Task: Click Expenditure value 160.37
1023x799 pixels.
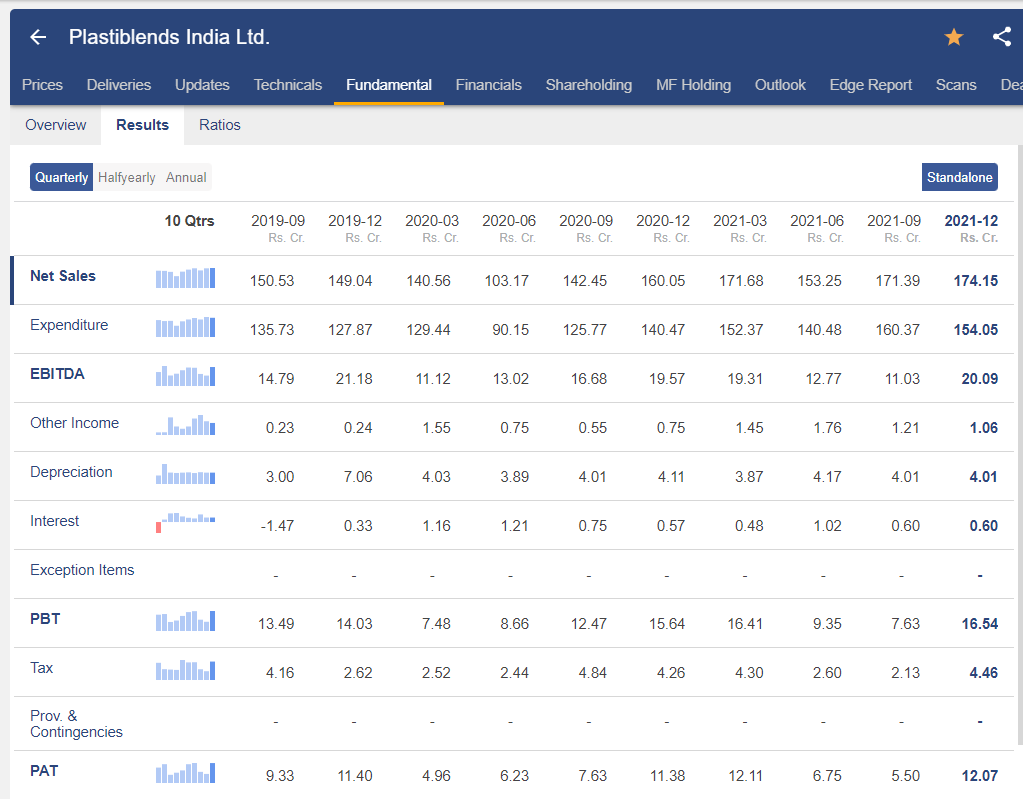Action: point(898,330)
